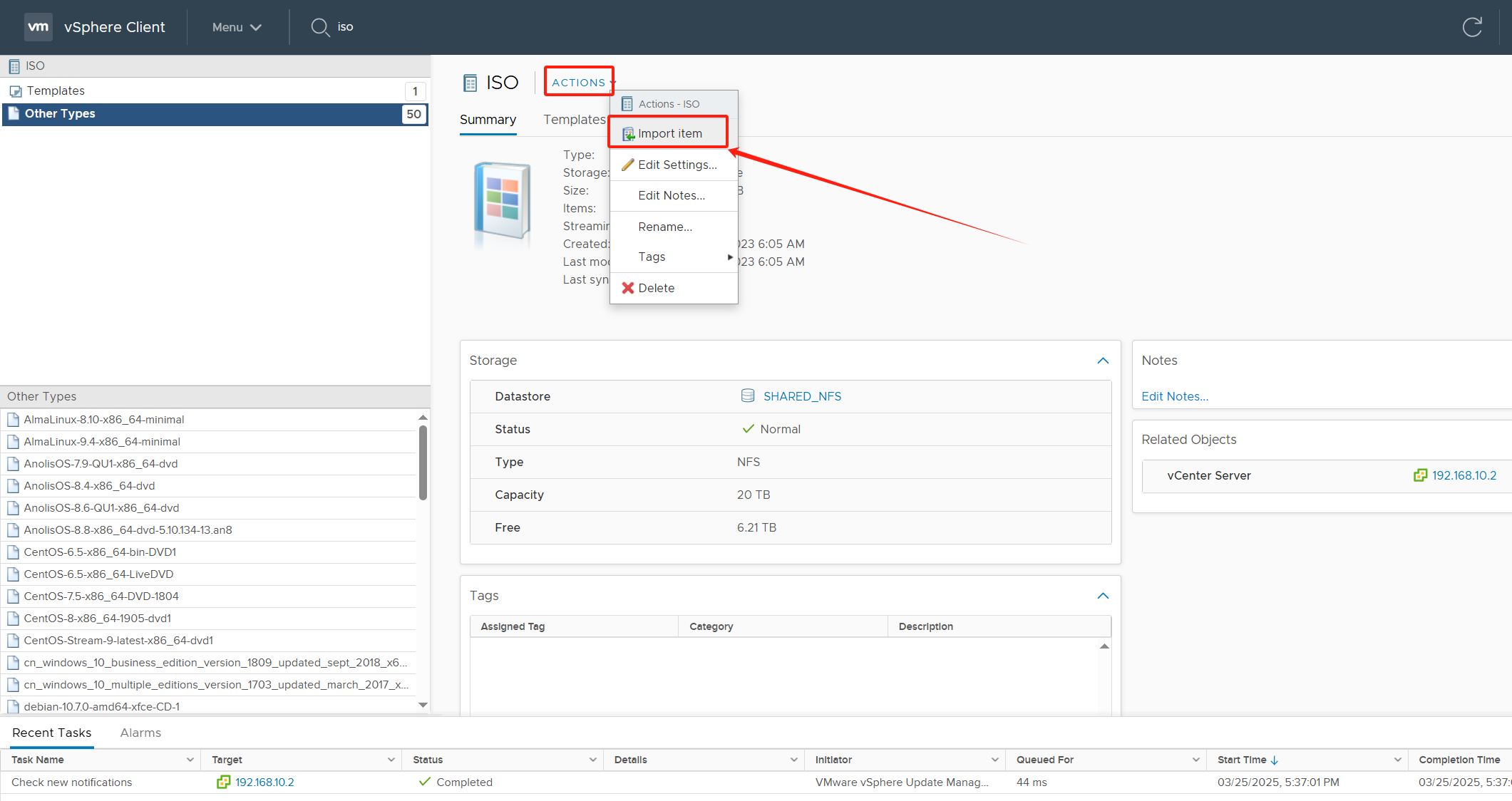Open Details column filter dropdown
Viewport: 1512px width, 801px height.
(x=794, y=760)
